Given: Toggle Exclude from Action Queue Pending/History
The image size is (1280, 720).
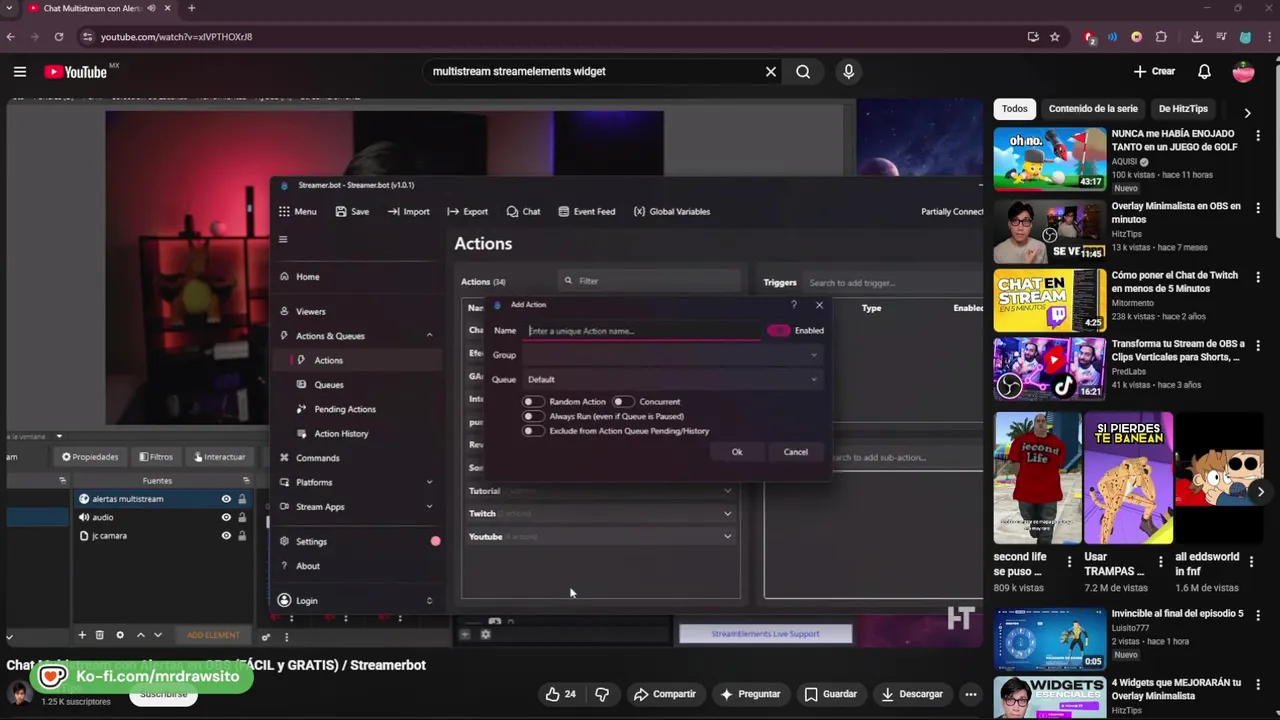Looking at the screenshot, I should [x=534, y=431].
